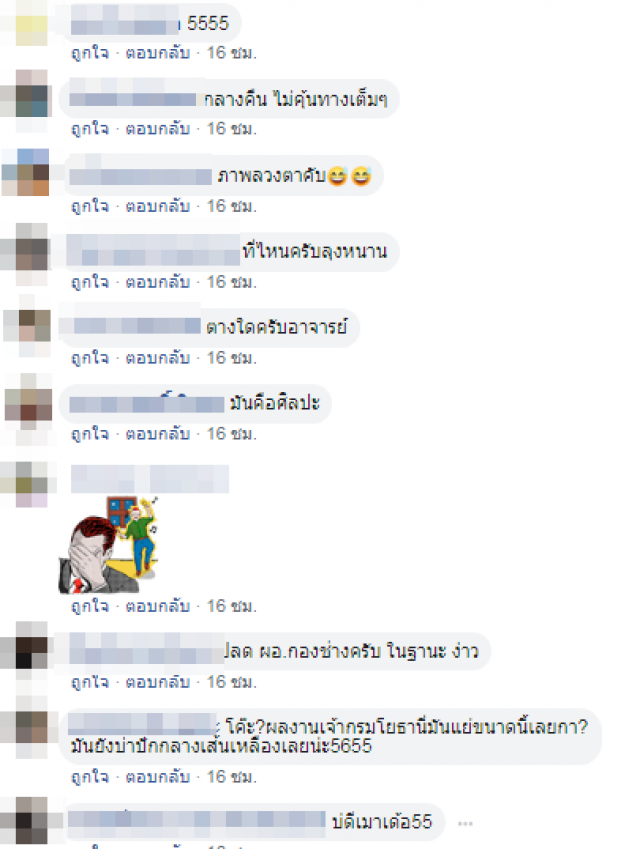The width and height of the screenshot is (640, 849).
Task: Reply to 'ที่ไหนครับลุงหนาน' comment
Action: (x=158, y=282)
